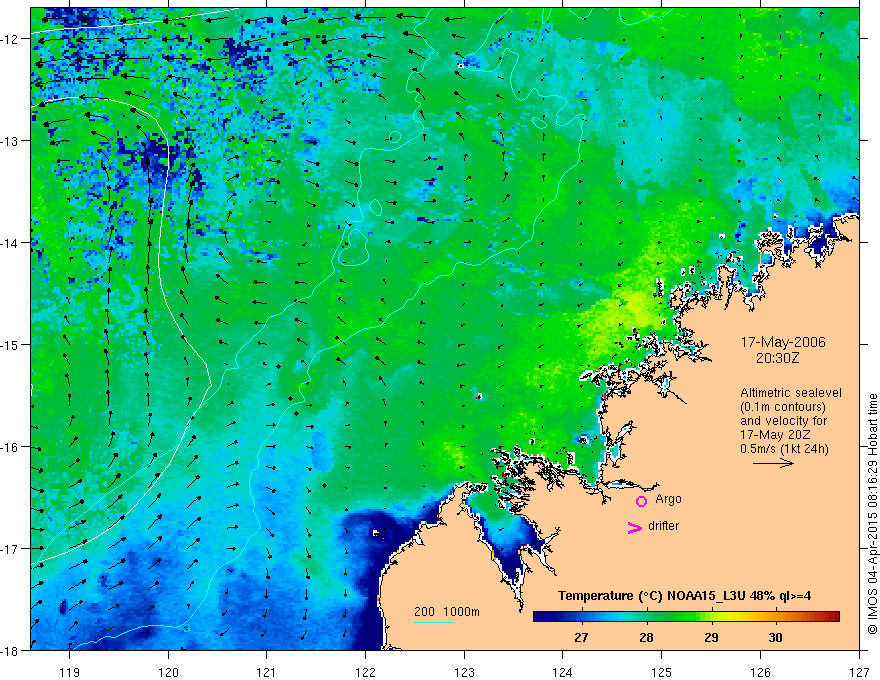Click the '200 1000m' depth legend text

coord(447,612)
